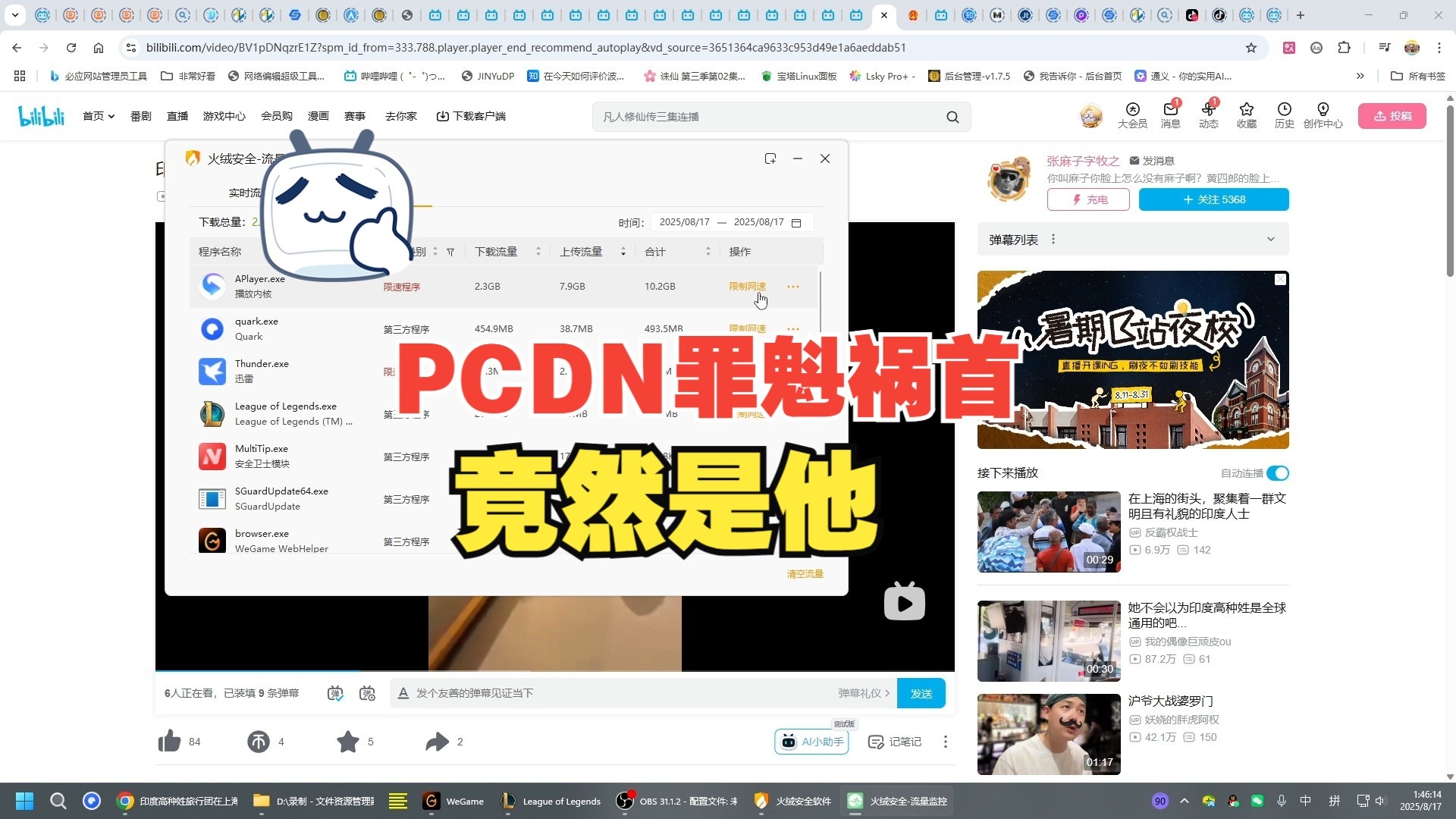Open the 漫画 nav item
The image size is (1456, 819).
click(x=318, y=116)
